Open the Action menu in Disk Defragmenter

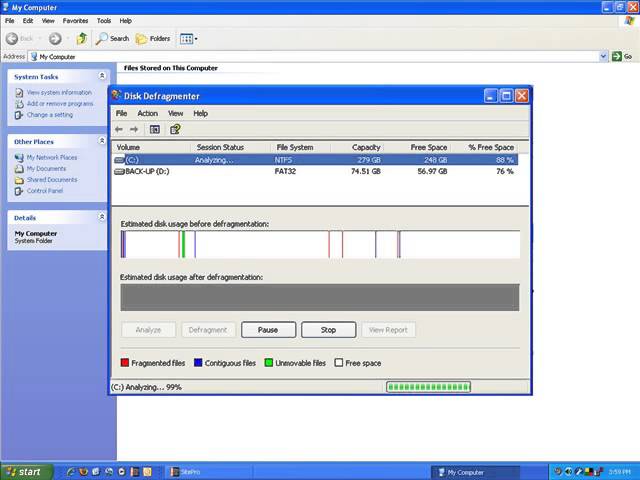point(147,113)
